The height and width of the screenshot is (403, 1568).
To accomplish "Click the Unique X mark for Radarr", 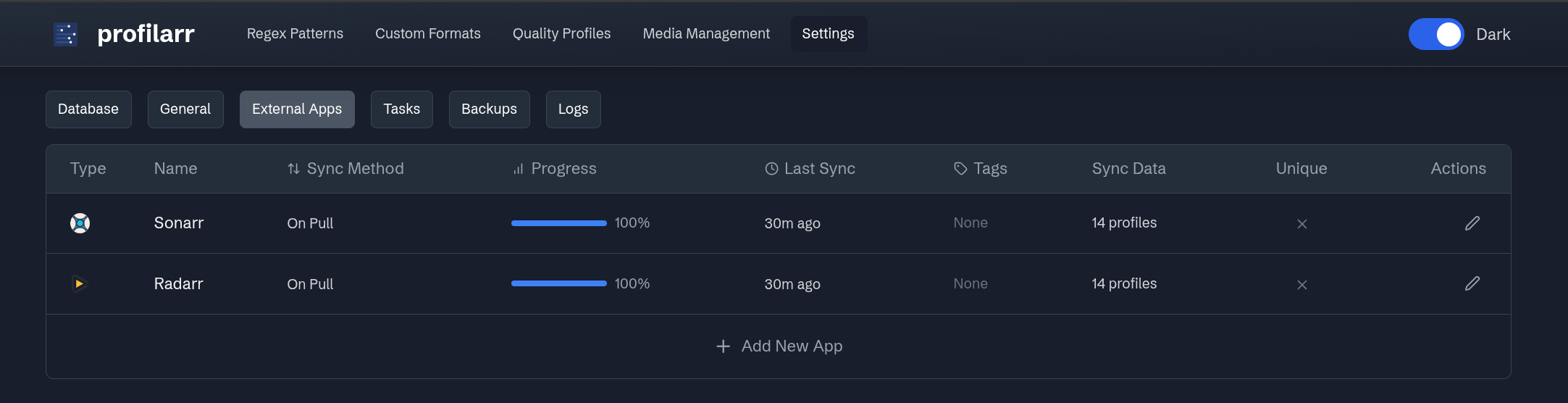I will click(1301, 285).
